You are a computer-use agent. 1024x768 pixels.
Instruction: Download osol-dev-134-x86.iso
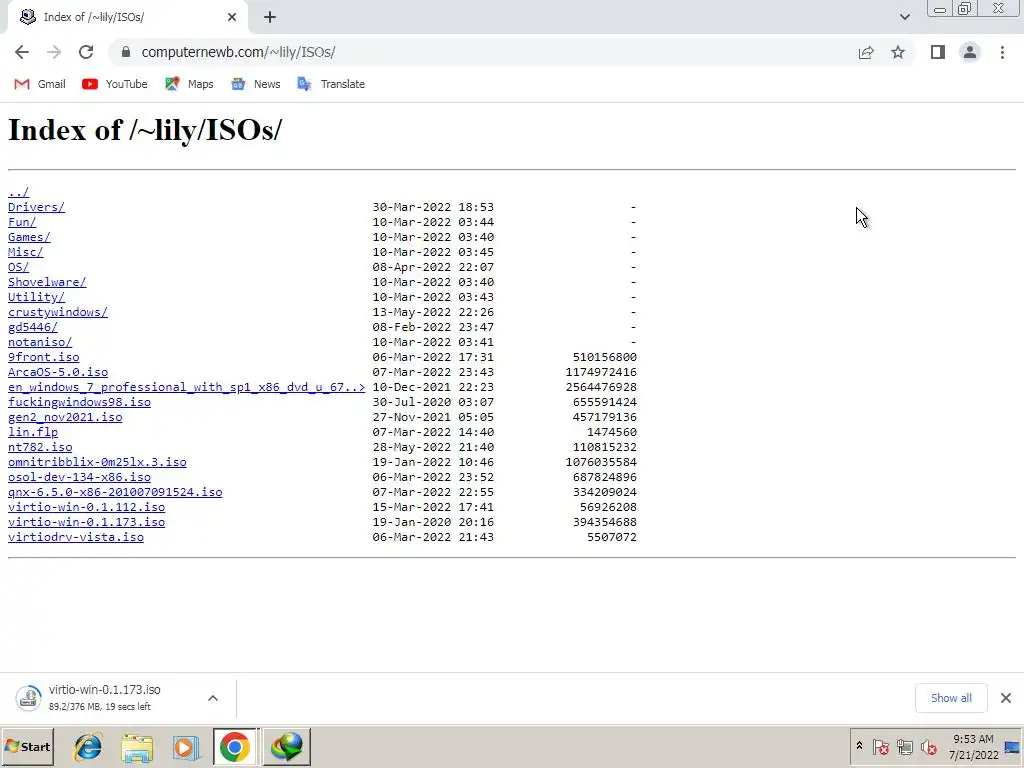pos(79,477)
